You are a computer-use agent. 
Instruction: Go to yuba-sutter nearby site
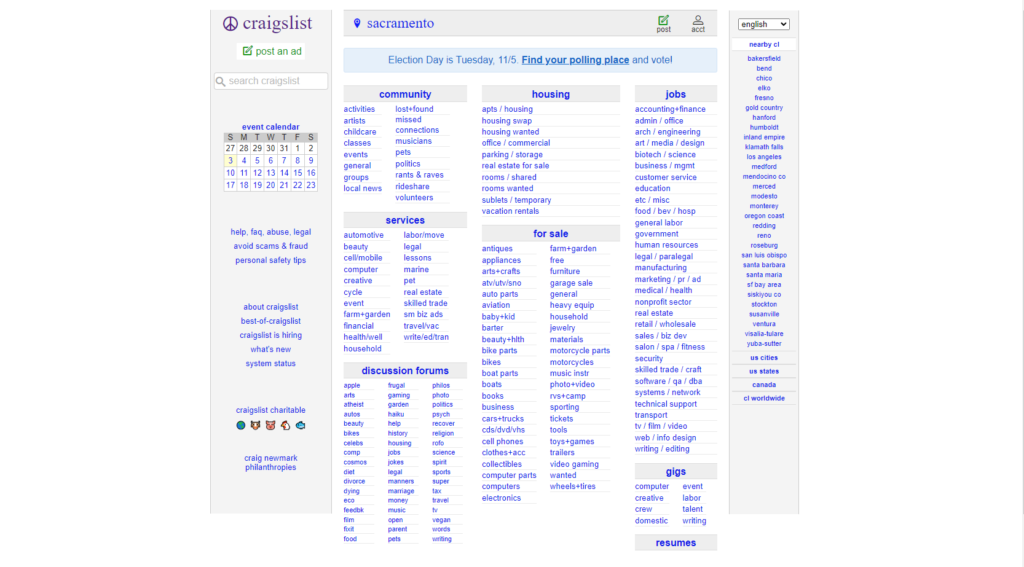[763, 344]
